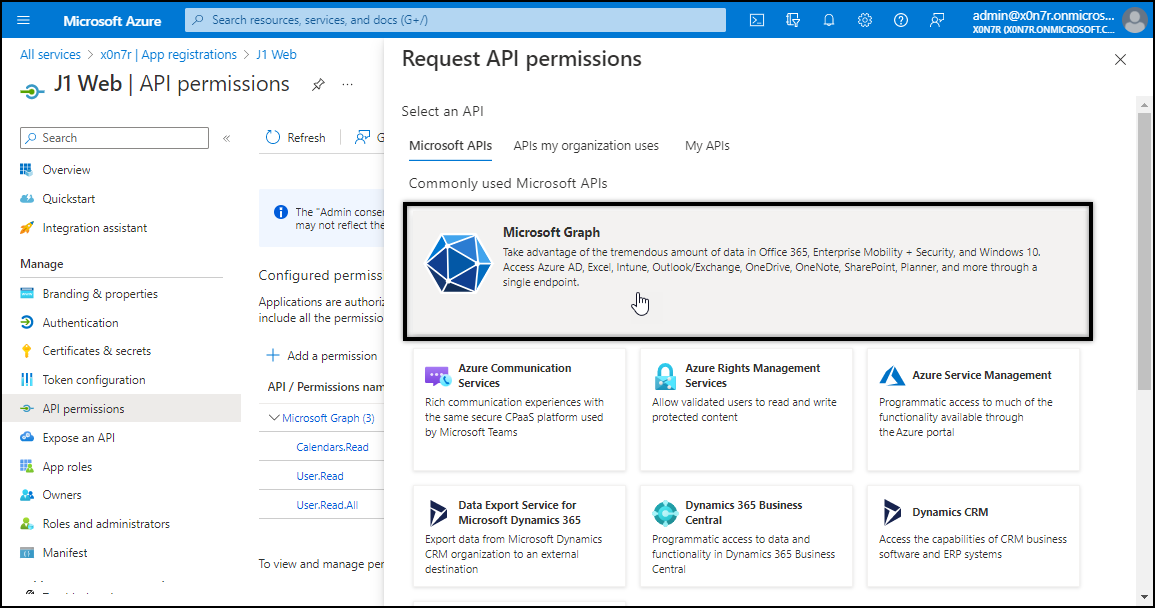Image resolution: width=1155 pixels, height=608 pixels.
Task: Open the Calendars.Read permission link
Action: pyautogui.click(x=332, y=447)
